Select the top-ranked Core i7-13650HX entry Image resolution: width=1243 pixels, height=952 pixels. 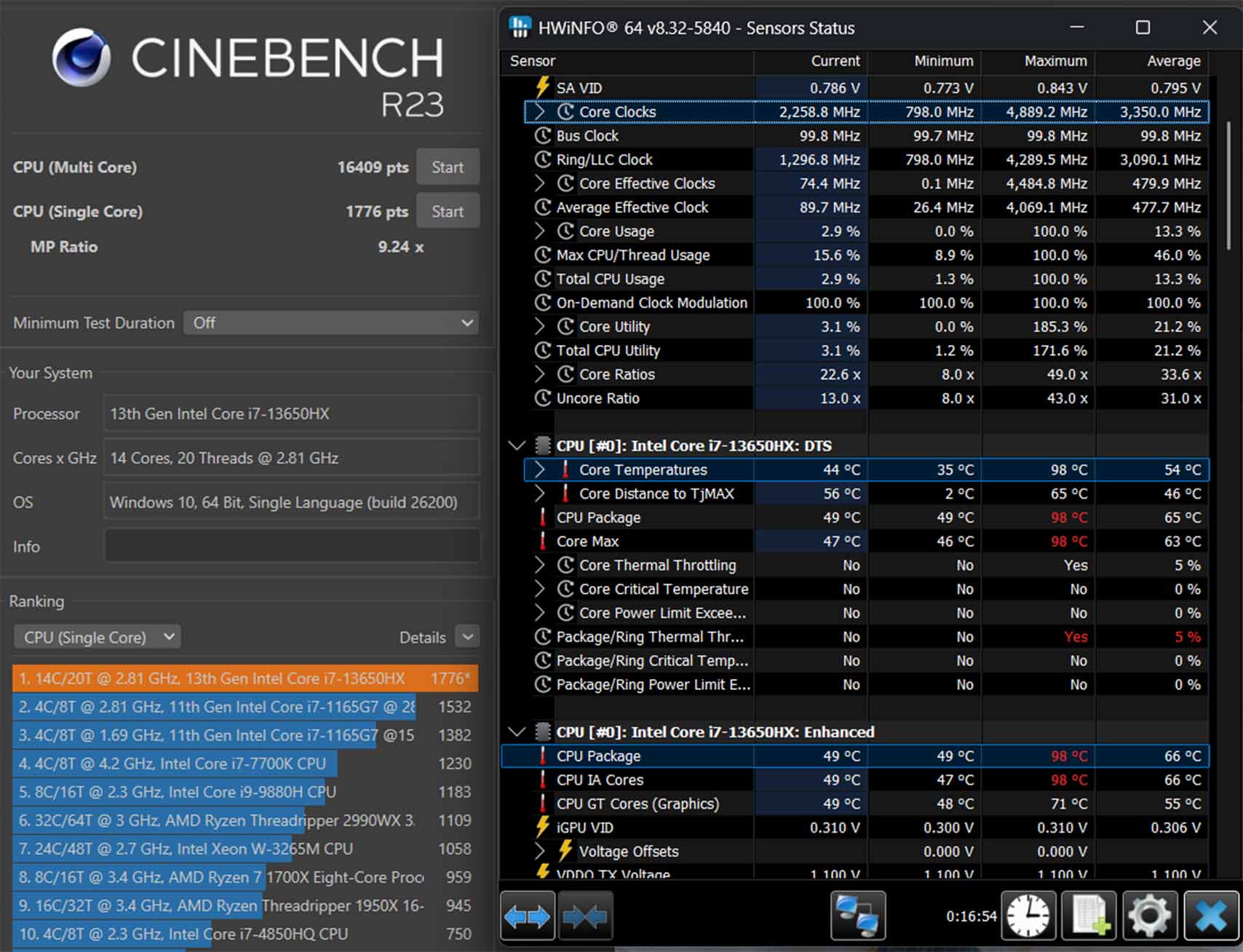(245, 678)
